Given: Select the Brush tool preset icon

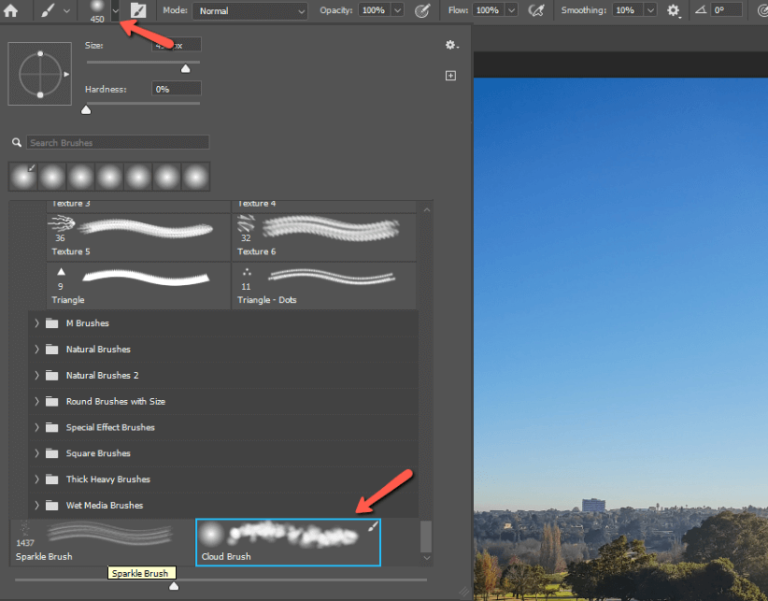Looking at the screenshot, I should 48,10.
